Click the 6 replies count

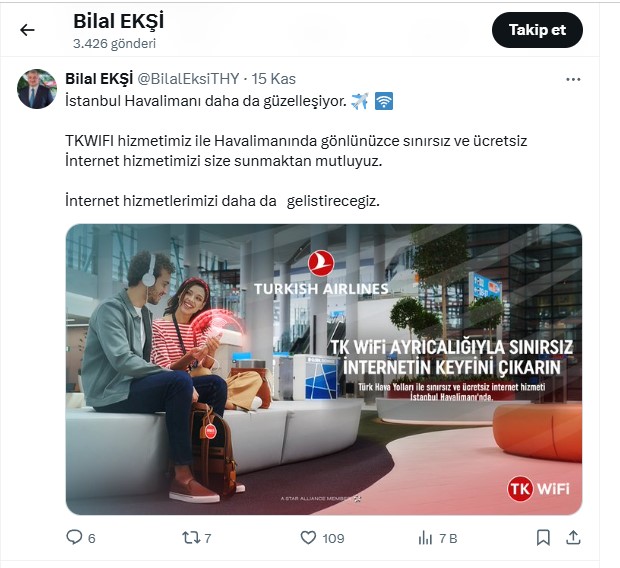point(91,538)
